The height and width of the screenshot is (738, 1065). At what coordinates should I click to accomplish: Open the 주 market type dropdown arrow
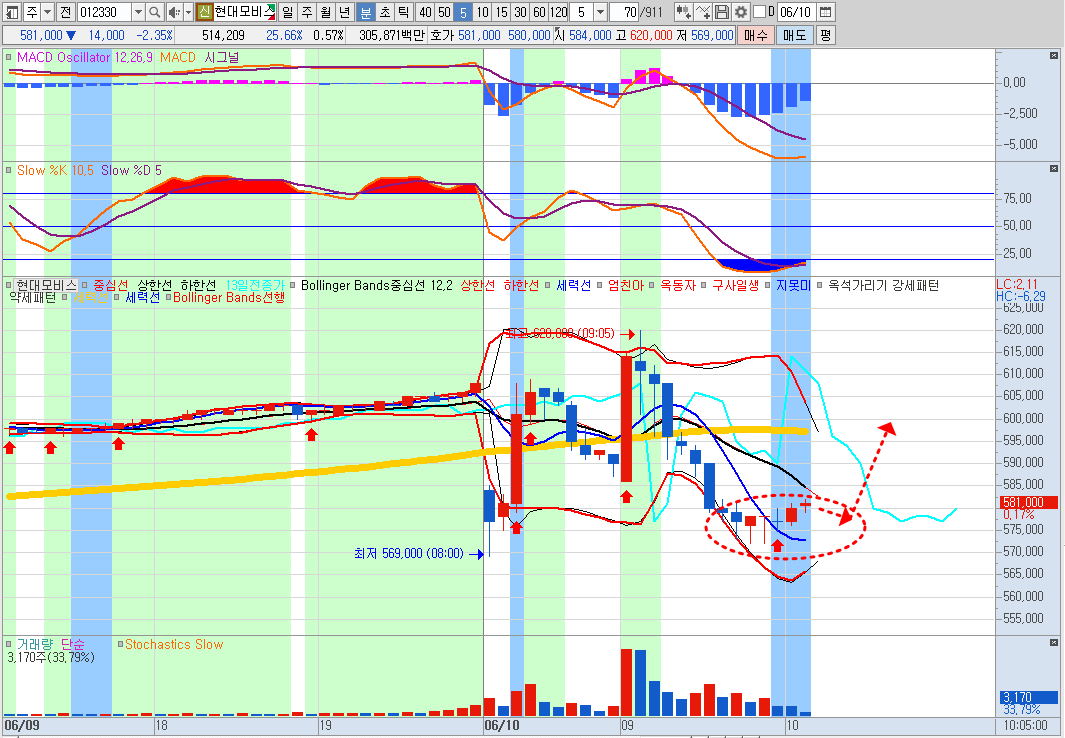(47, 12)
